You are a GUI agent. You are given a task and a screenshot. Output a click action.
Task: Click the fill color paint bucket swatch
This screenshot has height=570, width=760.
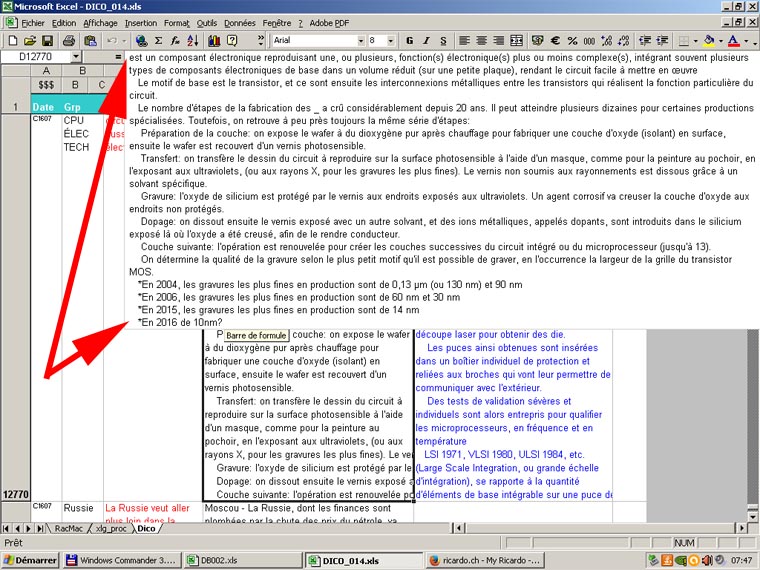click(709, 41)
